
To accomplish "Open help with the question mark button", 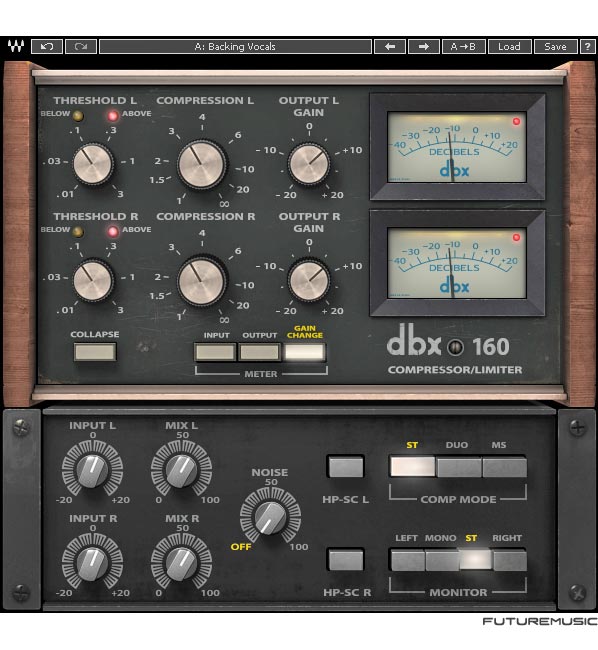I will point(587,46).
